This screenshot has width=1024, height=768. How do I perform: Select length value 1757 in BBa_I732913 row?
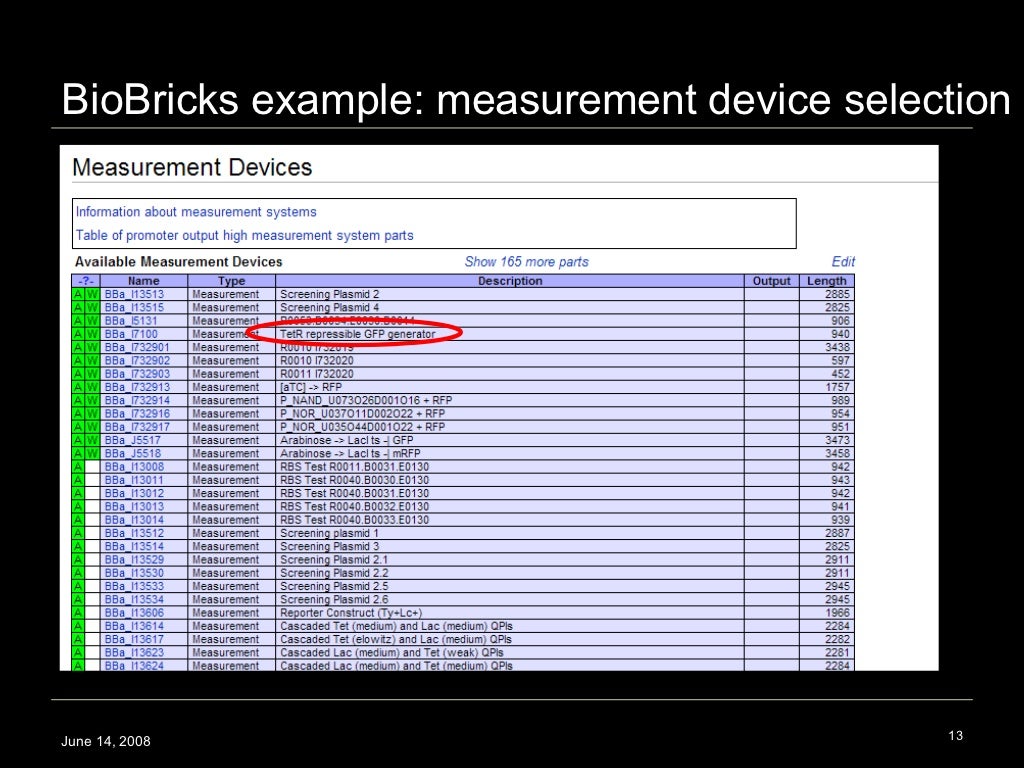tap(837, 387)
